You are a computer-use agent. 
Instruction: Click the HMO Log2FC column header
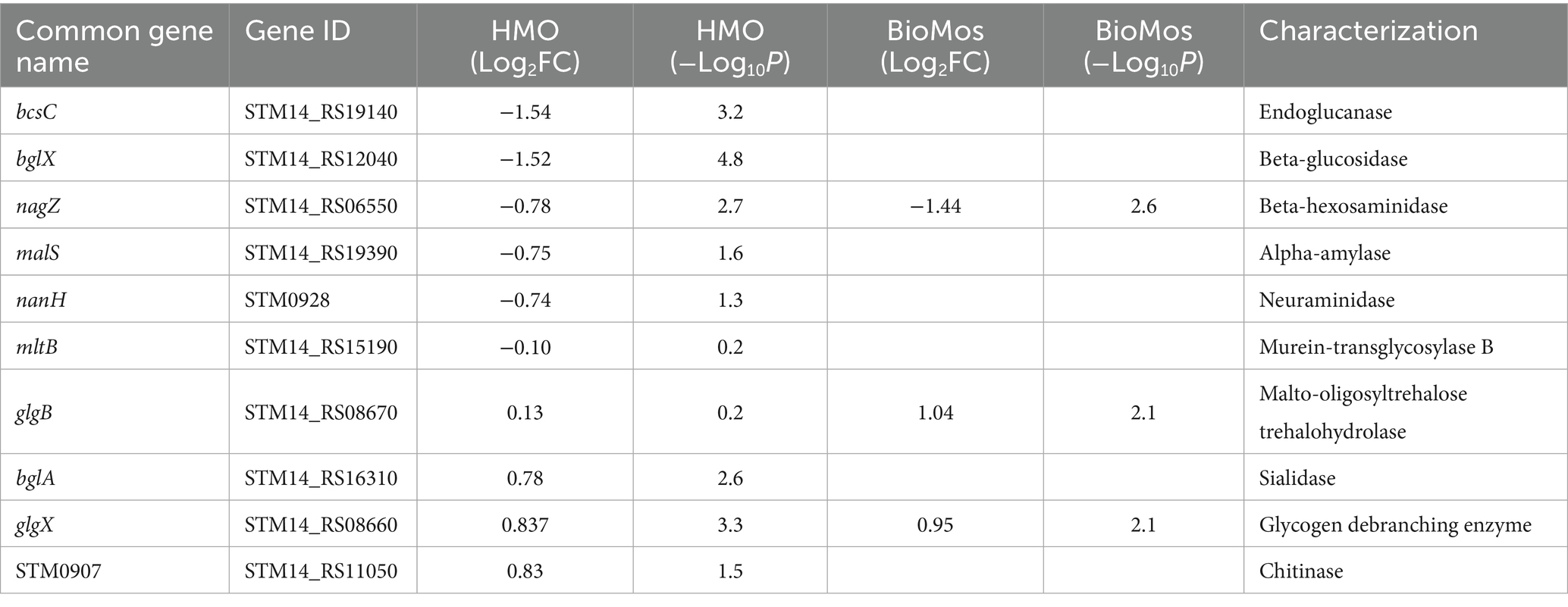tap(525, 45)
